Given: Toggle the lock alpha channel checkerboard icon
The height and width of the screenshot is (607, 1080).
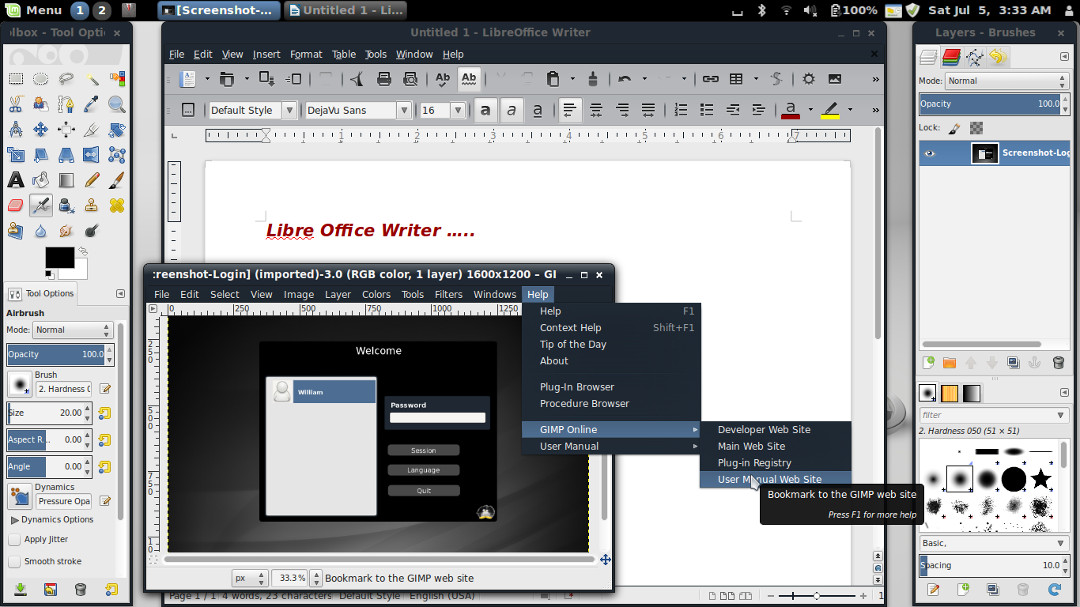Looking at the screenshot, I should pos(977,128).
